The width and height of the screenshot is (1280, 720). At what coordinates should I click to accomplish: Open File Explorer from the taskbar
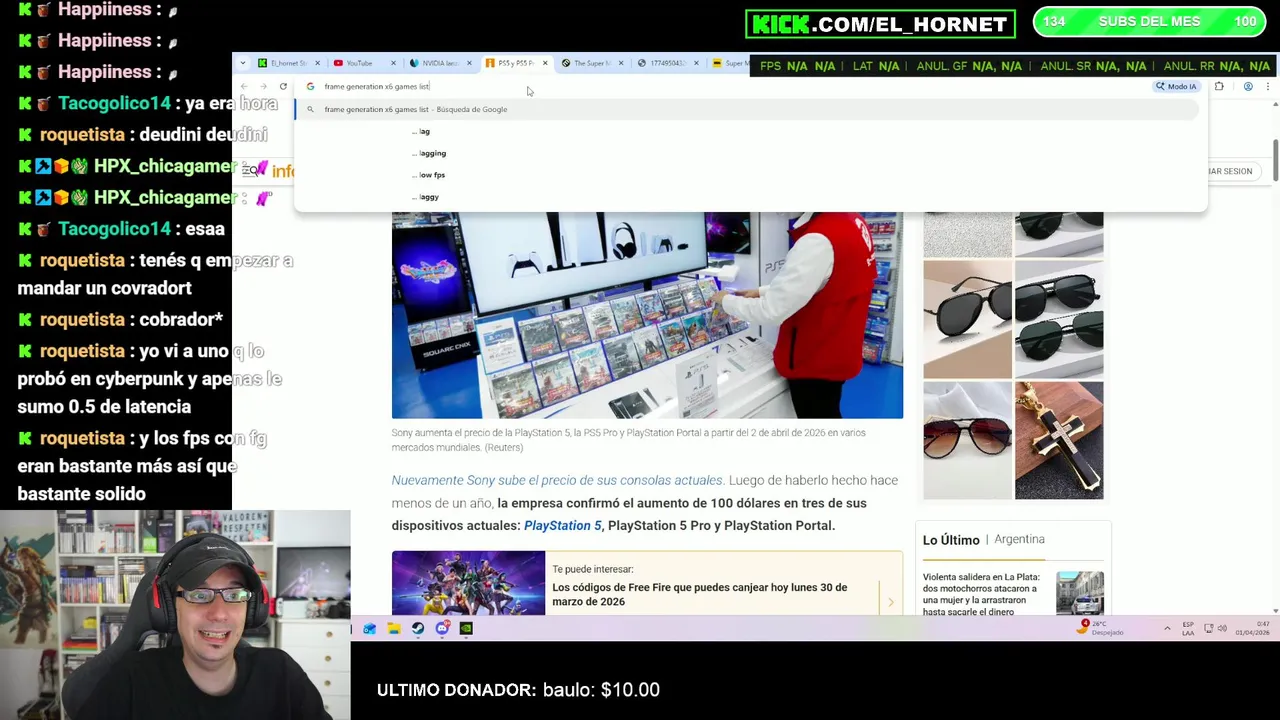click(x=394, y=628)
